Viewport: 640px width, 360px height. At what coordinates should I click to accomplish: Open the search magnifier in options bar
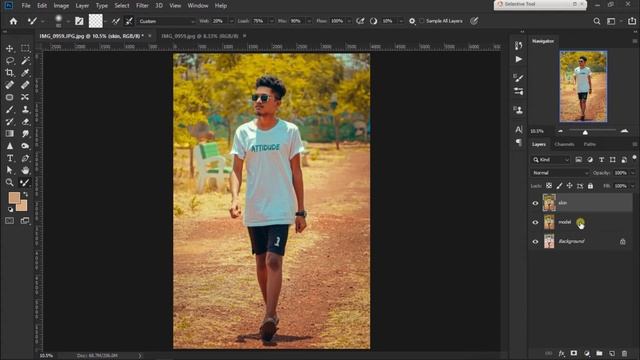597,21
